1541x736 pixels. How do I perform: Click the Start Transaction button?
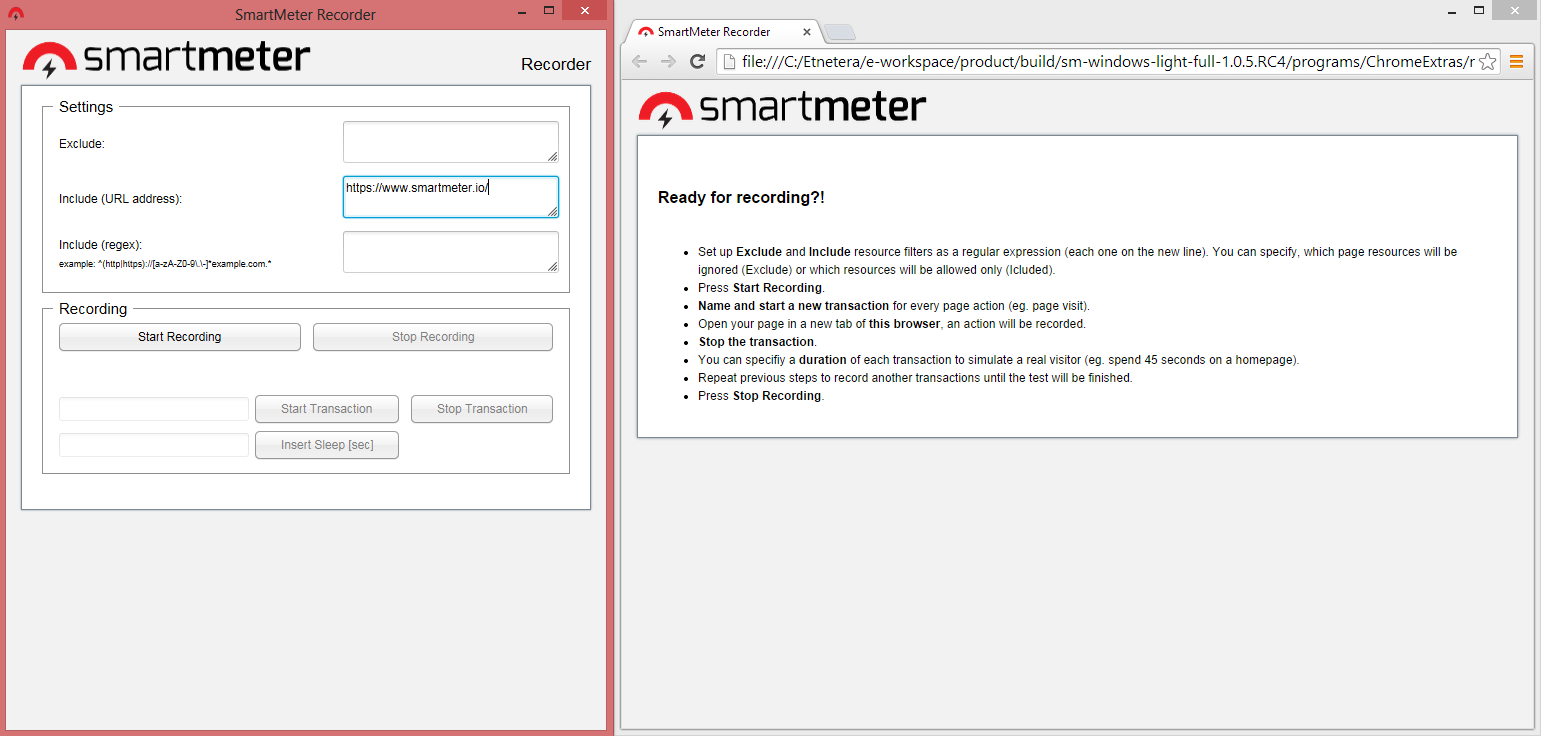click(x=327, y=409)
